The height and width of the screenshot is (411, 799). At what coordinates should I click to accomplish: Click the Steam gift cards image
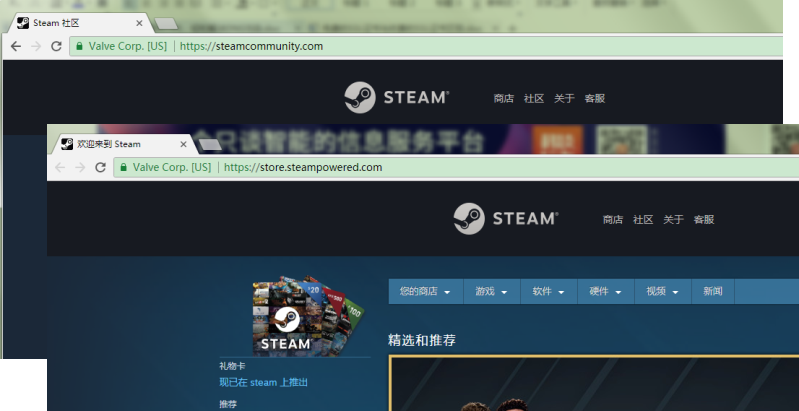[x=307, y=315]
